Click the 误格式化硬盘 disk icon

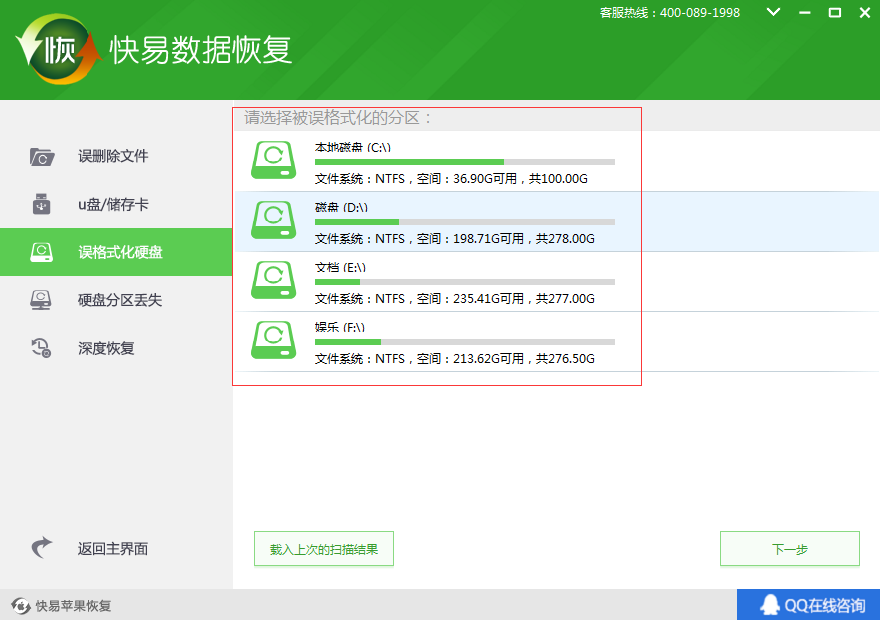pos(42,252)
